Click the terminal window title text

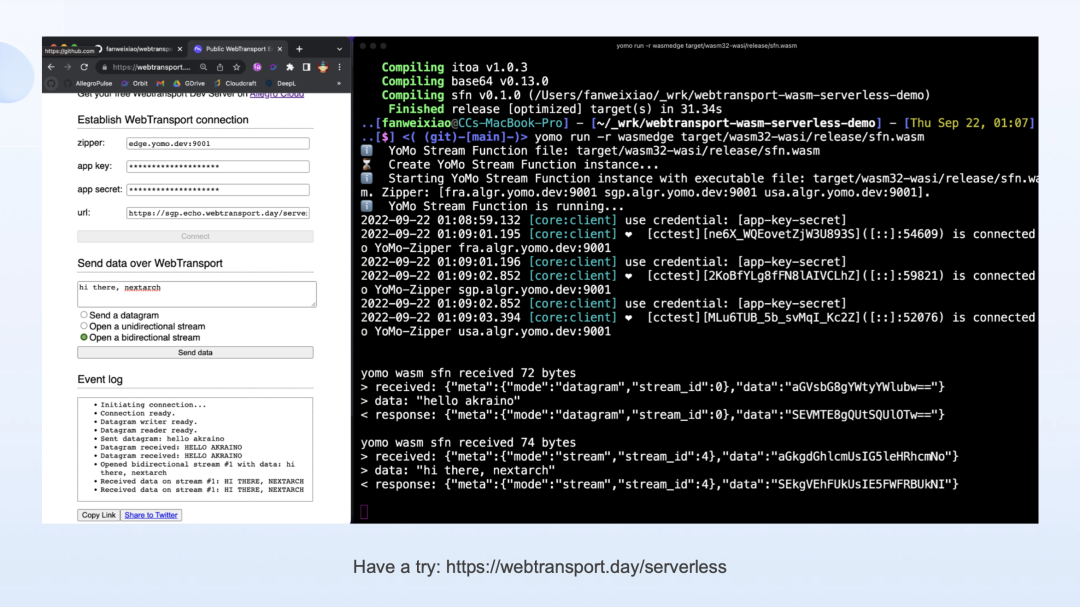point(706,45)
